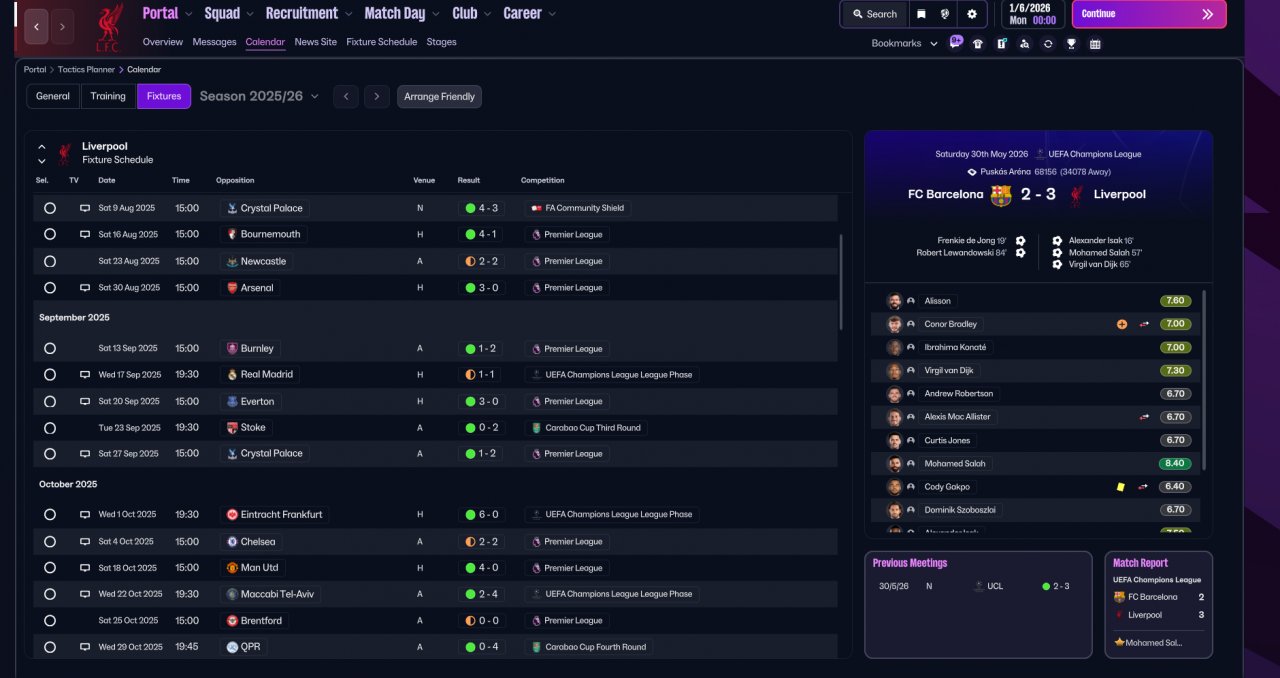Switch to the Training calendar view

pos(108,96)
